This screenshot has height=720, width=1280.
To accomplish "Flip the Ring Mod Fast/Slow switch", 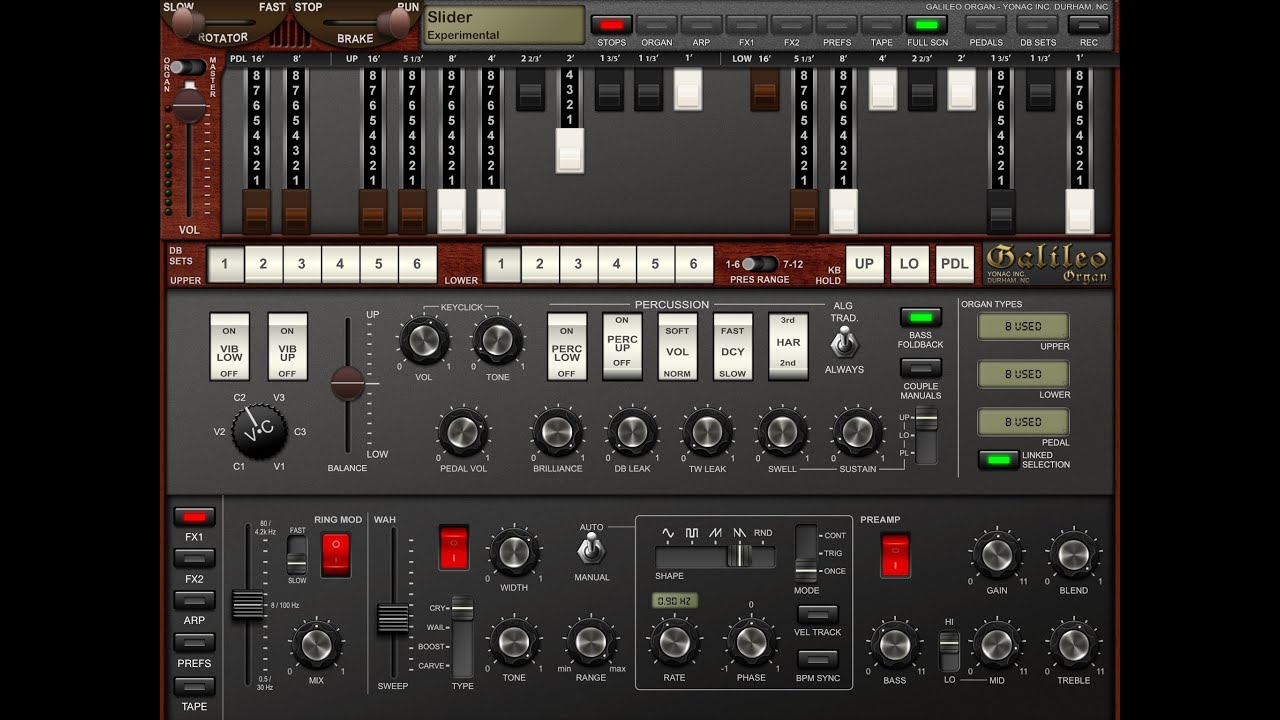I will pyautogui.click(x=297, y=554).
